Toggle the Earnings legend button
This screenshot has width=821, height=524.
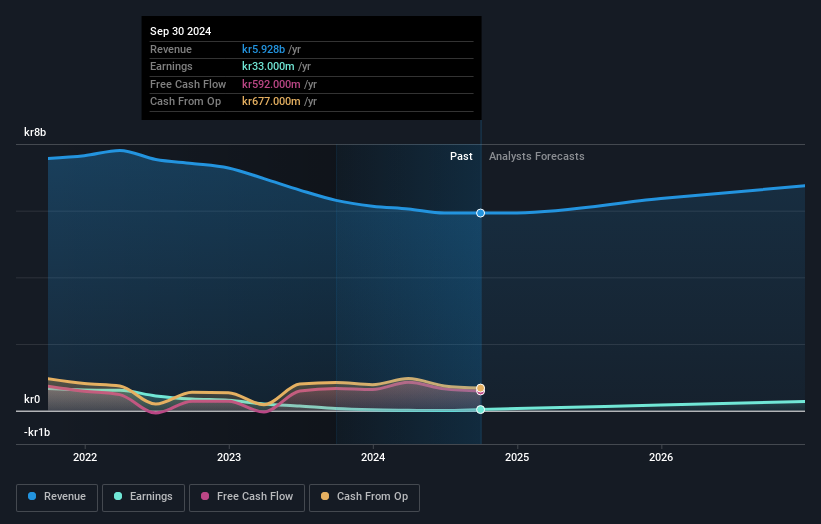(143, 497)
